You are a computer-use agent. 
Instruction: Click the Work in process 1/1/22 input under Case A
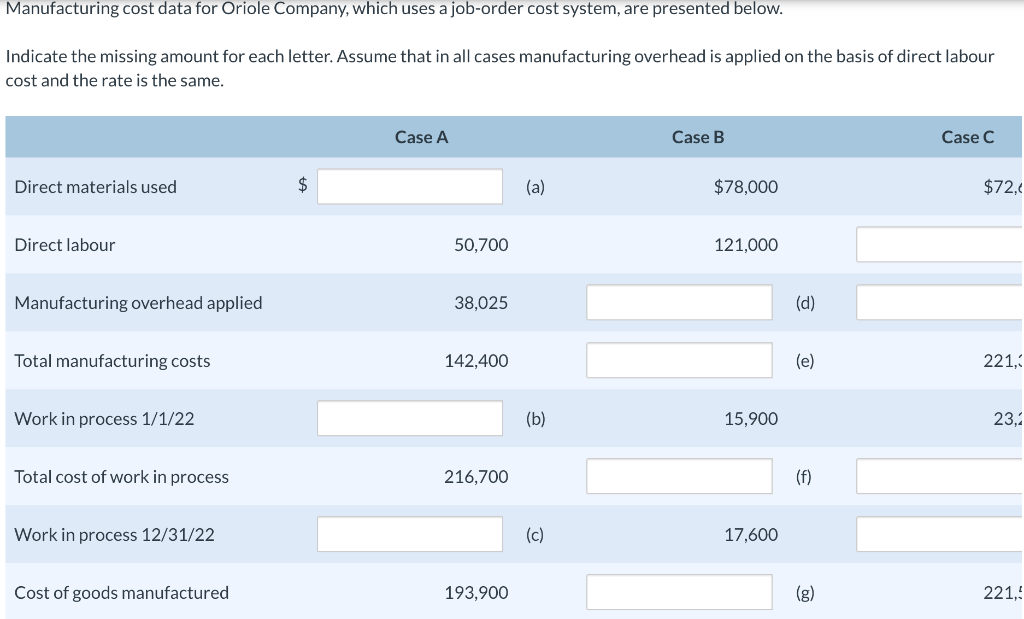click(409, 417)
